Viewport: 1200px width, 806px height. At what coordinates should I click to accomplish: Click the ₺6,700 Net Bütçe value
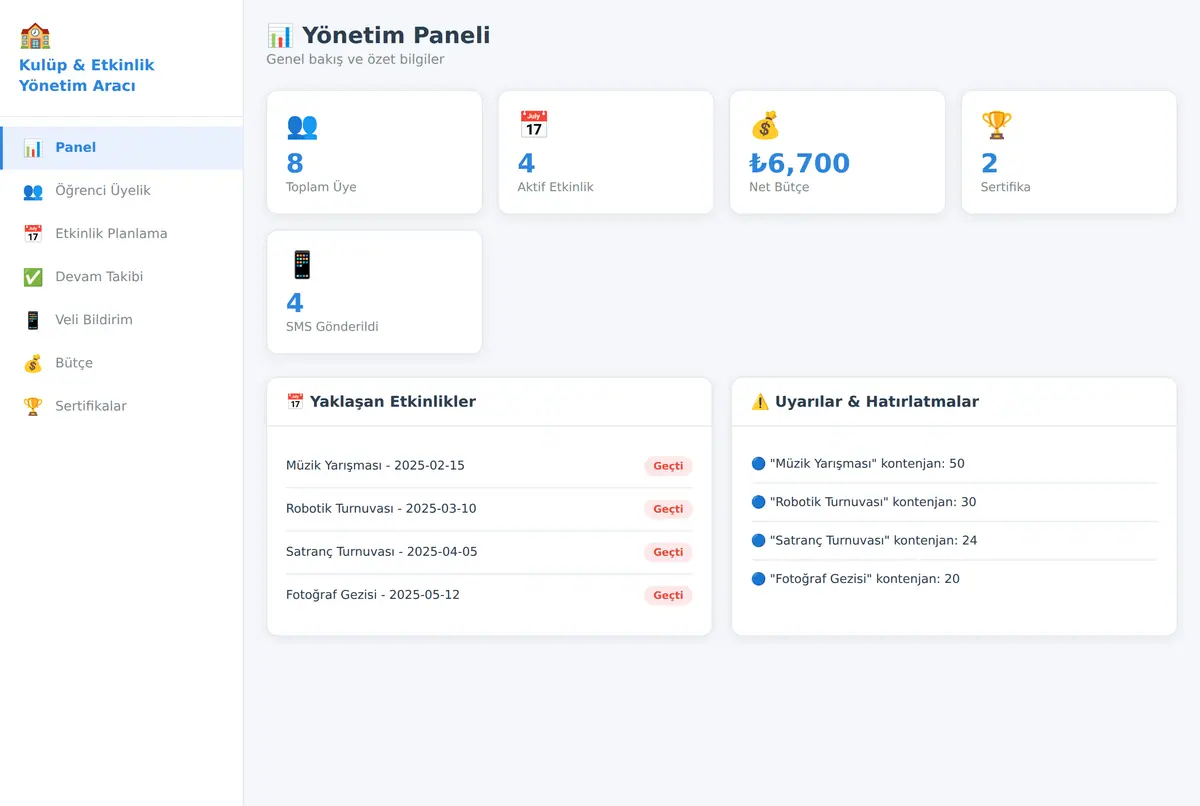coord(800,163)
